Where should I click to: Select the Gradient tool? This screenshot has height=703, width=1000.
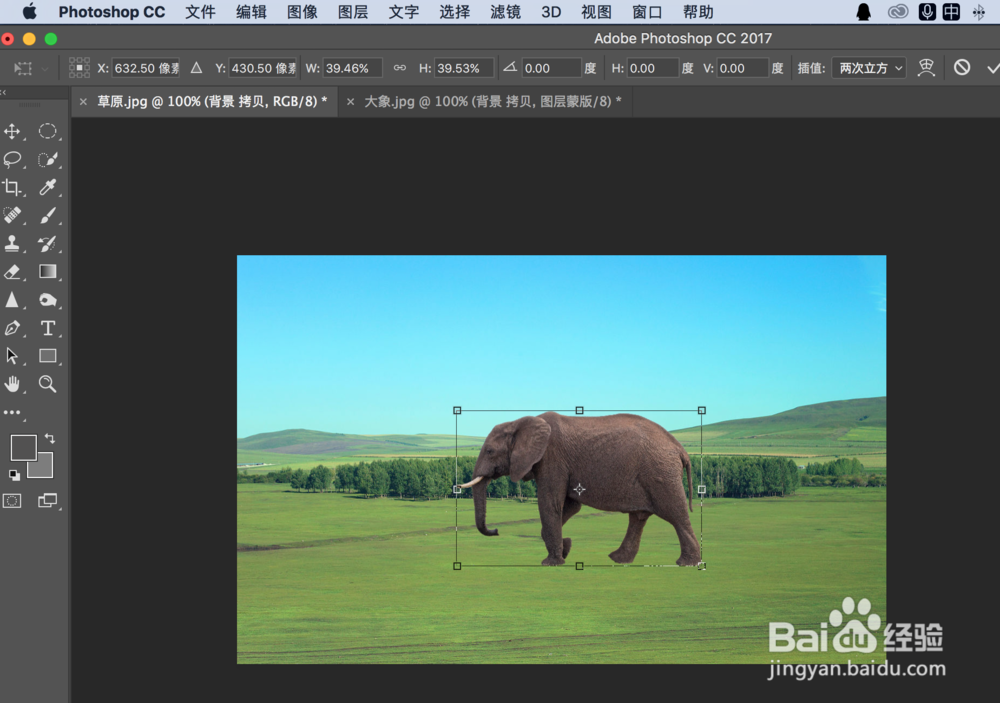pos(47,272)
